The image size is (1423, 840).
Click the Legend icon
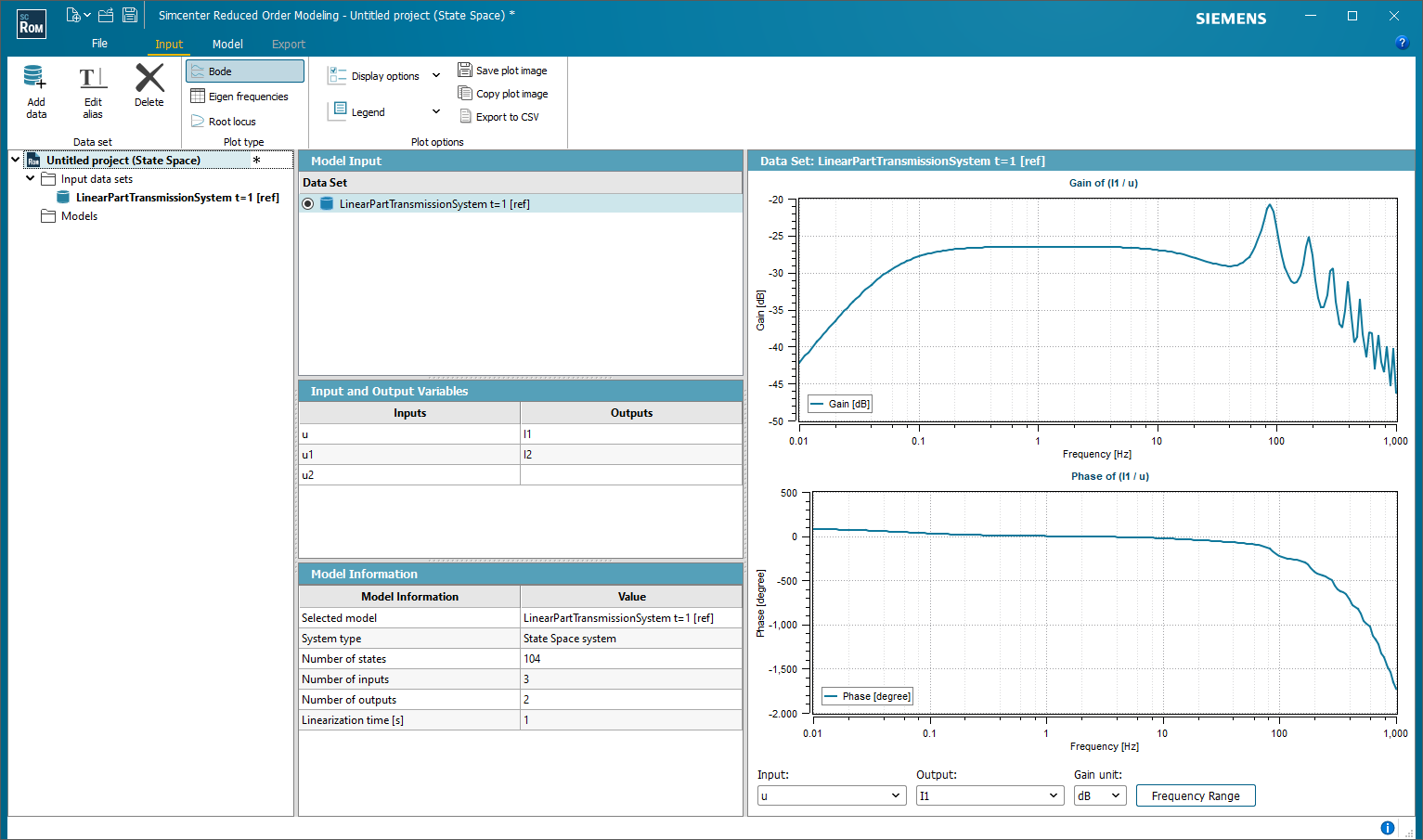(x=338, y=111)
